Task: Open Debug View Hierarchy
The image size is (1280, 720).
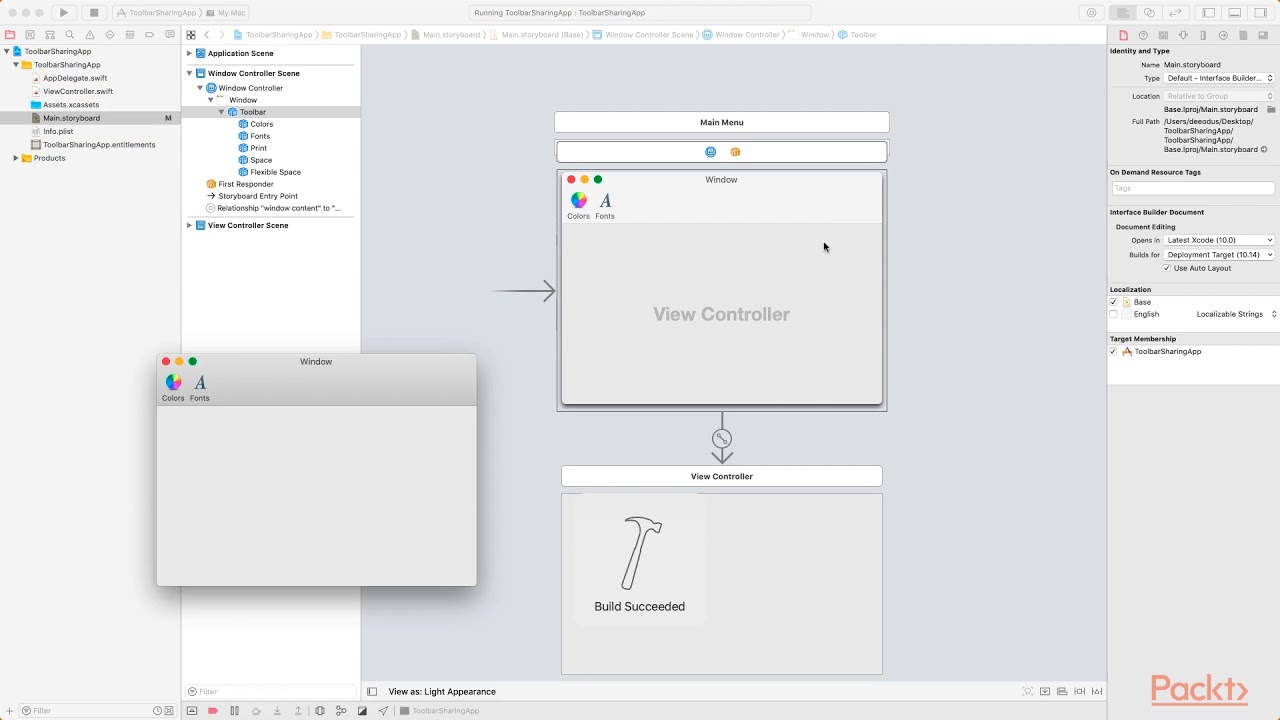Action: click(x=320, y=711)
